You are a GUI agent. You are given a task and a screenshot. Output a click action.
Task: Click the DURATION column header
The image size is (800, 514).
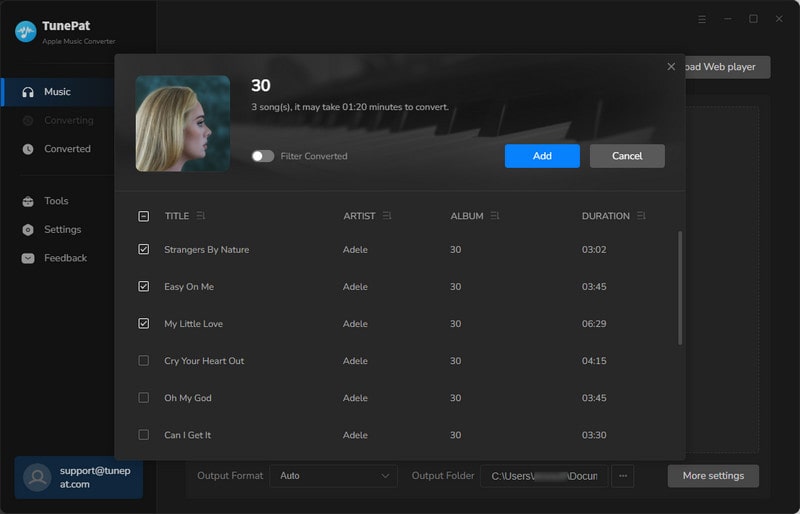[x=606, y=216]
